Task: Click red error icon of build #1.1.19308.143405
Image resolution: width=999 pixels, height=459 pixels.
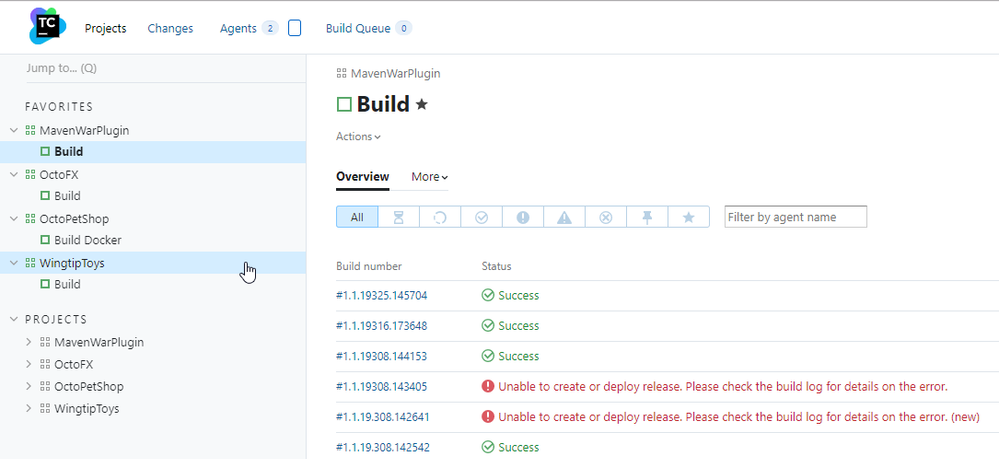Action: pyautogui.click(x=488, y=386)
